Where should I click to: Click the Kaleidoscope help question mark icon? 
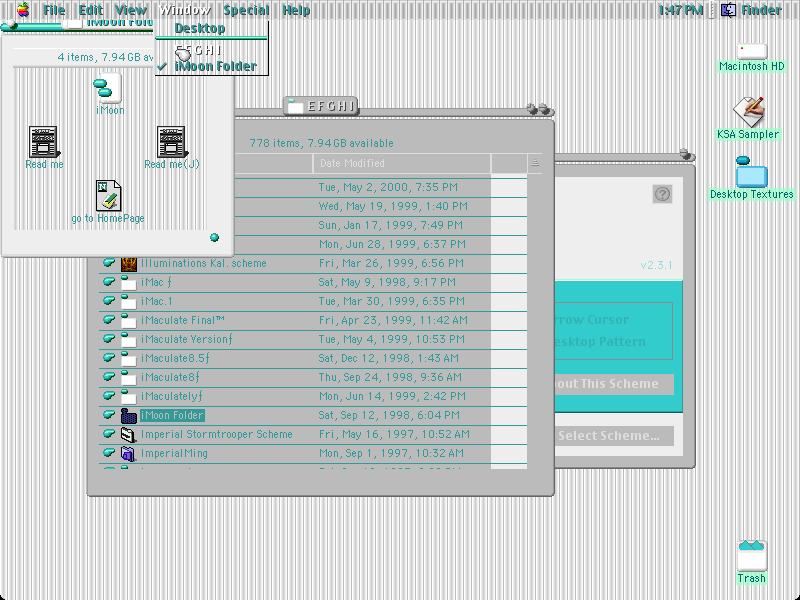[x=662, y=194]
